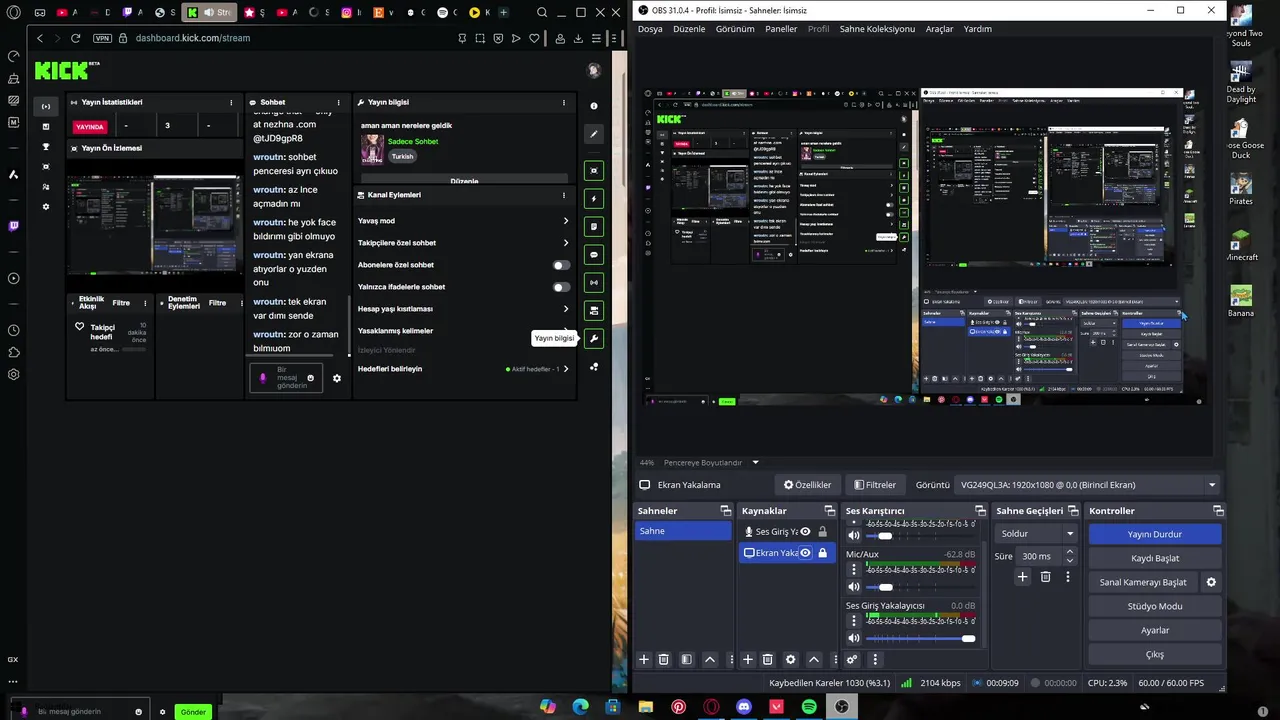Toggle Yalnızca ifadelerle sohbet switch
1280x720 pixels.
point(562,287)
